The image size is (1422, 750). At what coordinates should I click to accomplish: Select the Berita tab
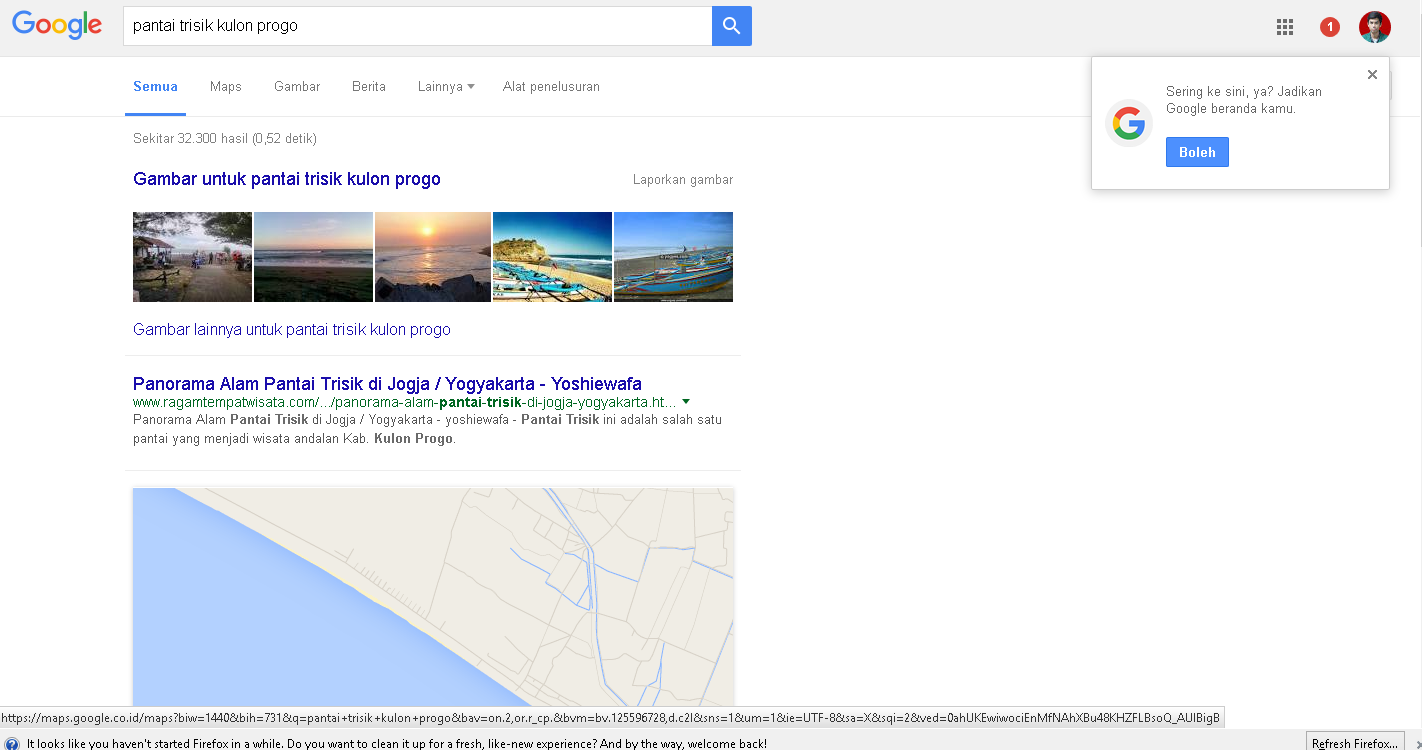pos(368,87)
